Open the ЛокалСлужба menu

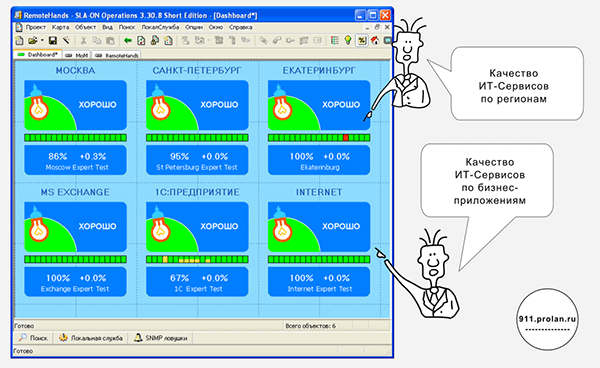160,27
